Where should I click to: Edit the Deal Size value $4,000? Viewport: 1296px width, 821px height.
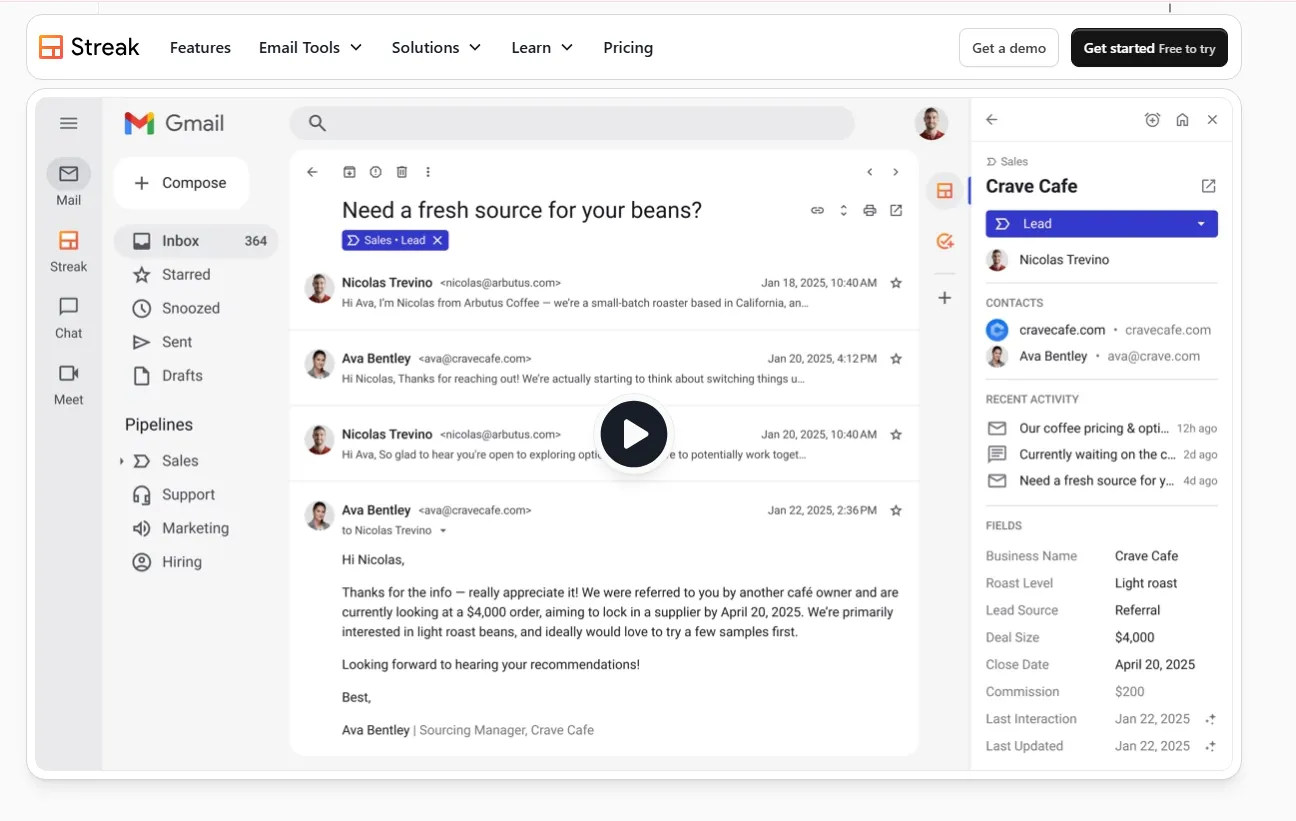pyautogui.click(x=1135, y=637)
